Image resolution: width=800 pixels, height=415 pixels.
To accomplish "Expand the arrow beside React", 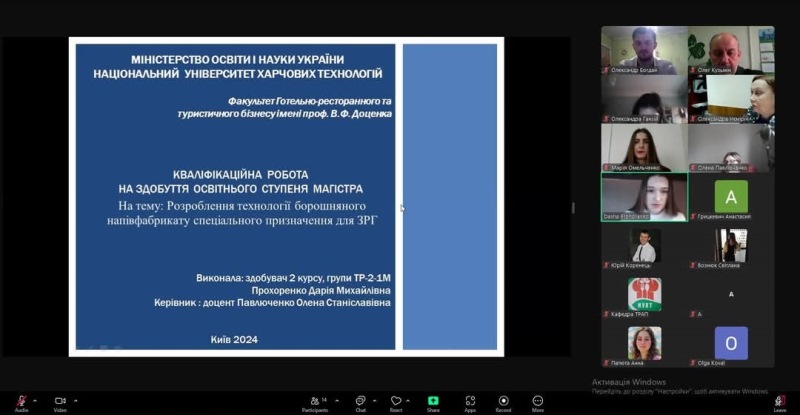I will tap(408, 401).
